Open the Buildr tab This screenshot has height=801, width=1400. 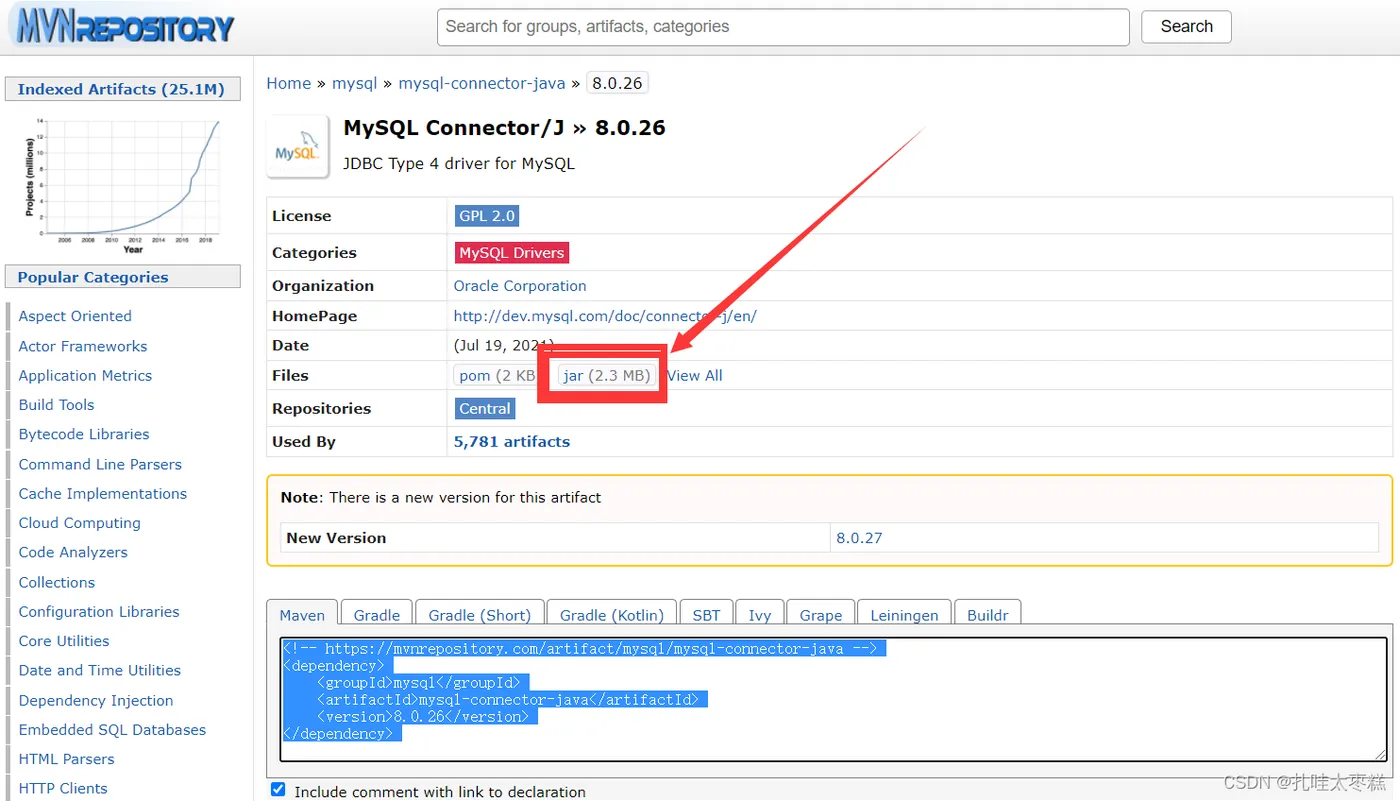click(x=987, y=614)
